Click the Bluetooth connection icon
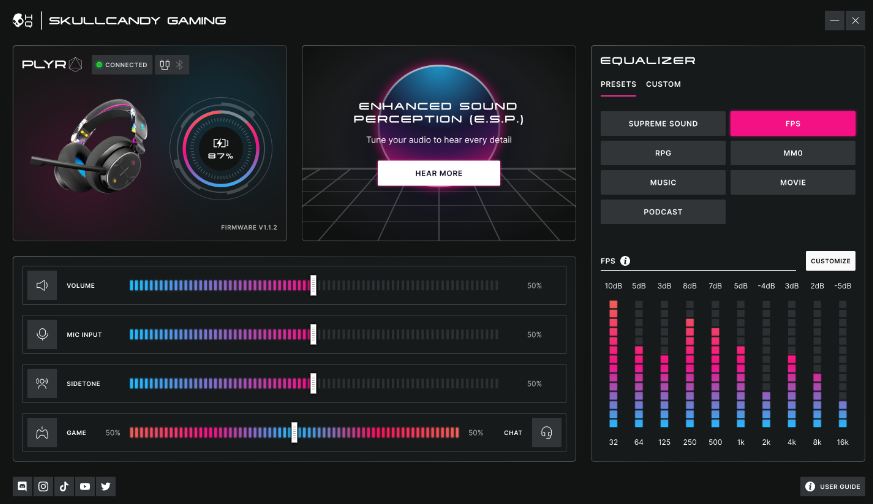Screen dimensions: 873x504 click(x=179, y=65)
